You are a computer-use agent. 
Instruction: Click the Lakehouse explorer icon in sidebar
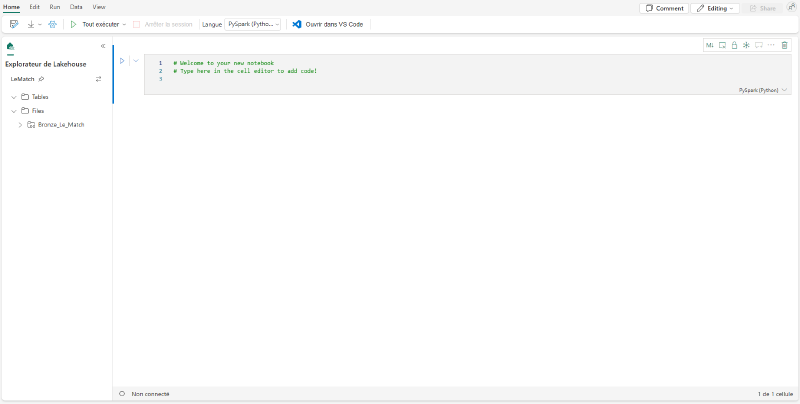10,46
